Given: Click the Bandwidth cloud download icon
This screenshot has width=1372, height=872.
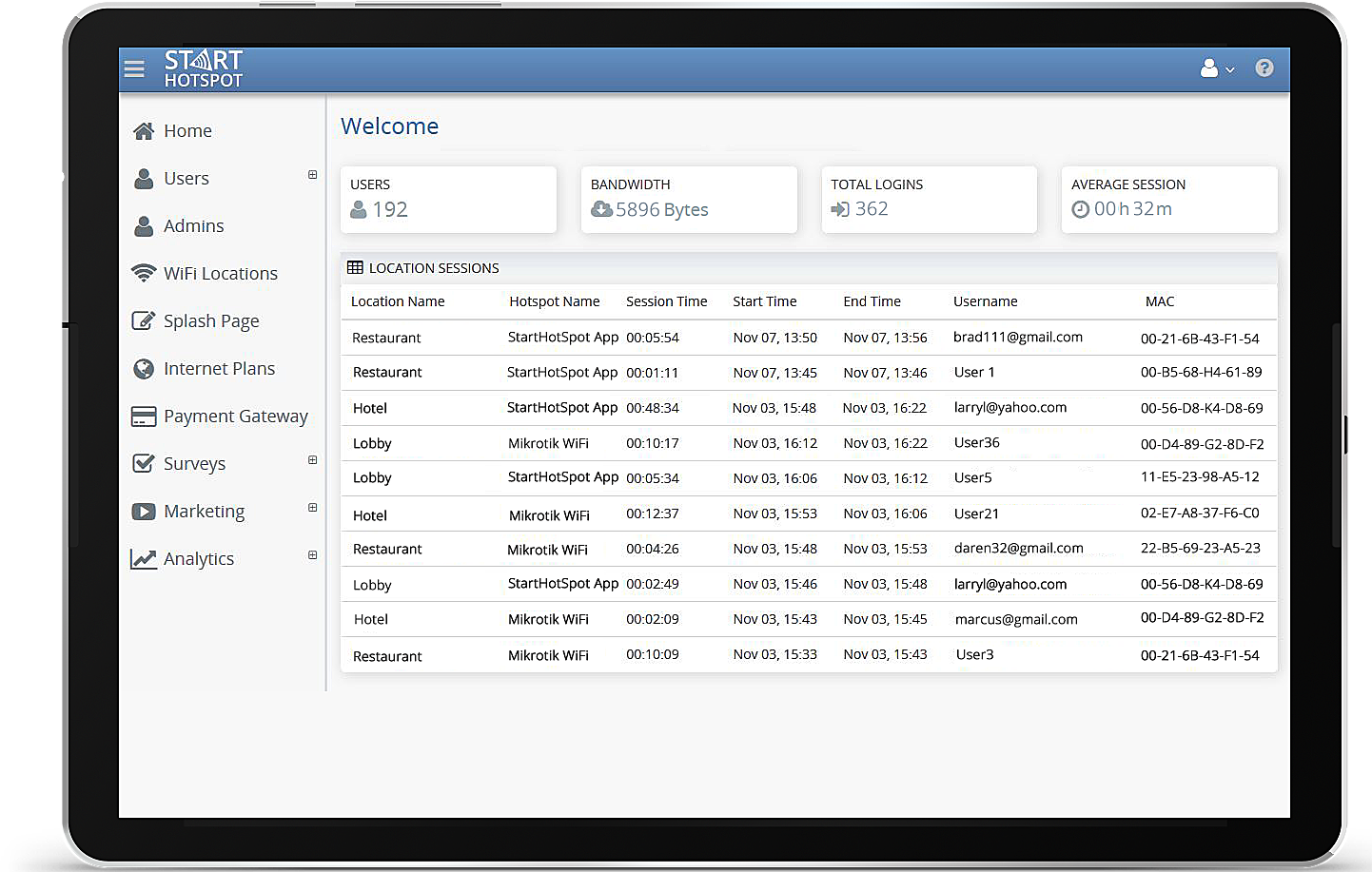Looking at the screenshot, I should (x=601, y=208).
